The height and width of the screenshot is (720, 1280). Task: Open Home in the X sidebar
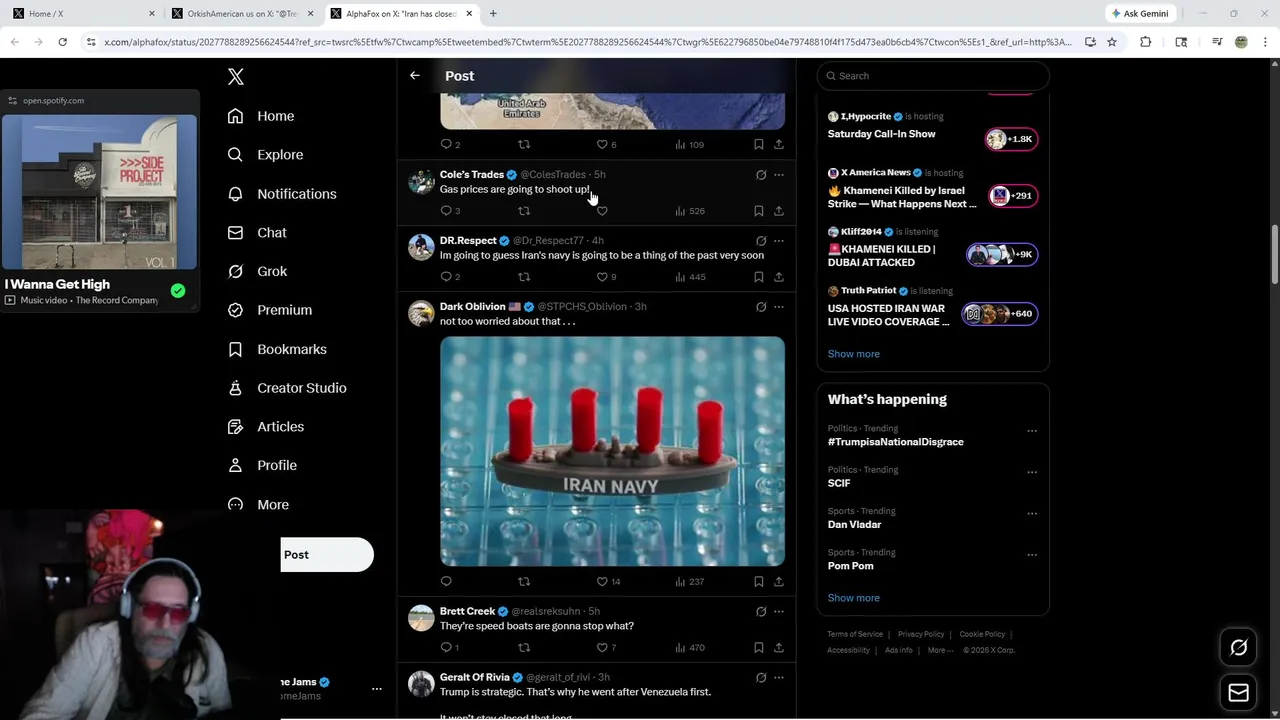(x=261, y=116)
